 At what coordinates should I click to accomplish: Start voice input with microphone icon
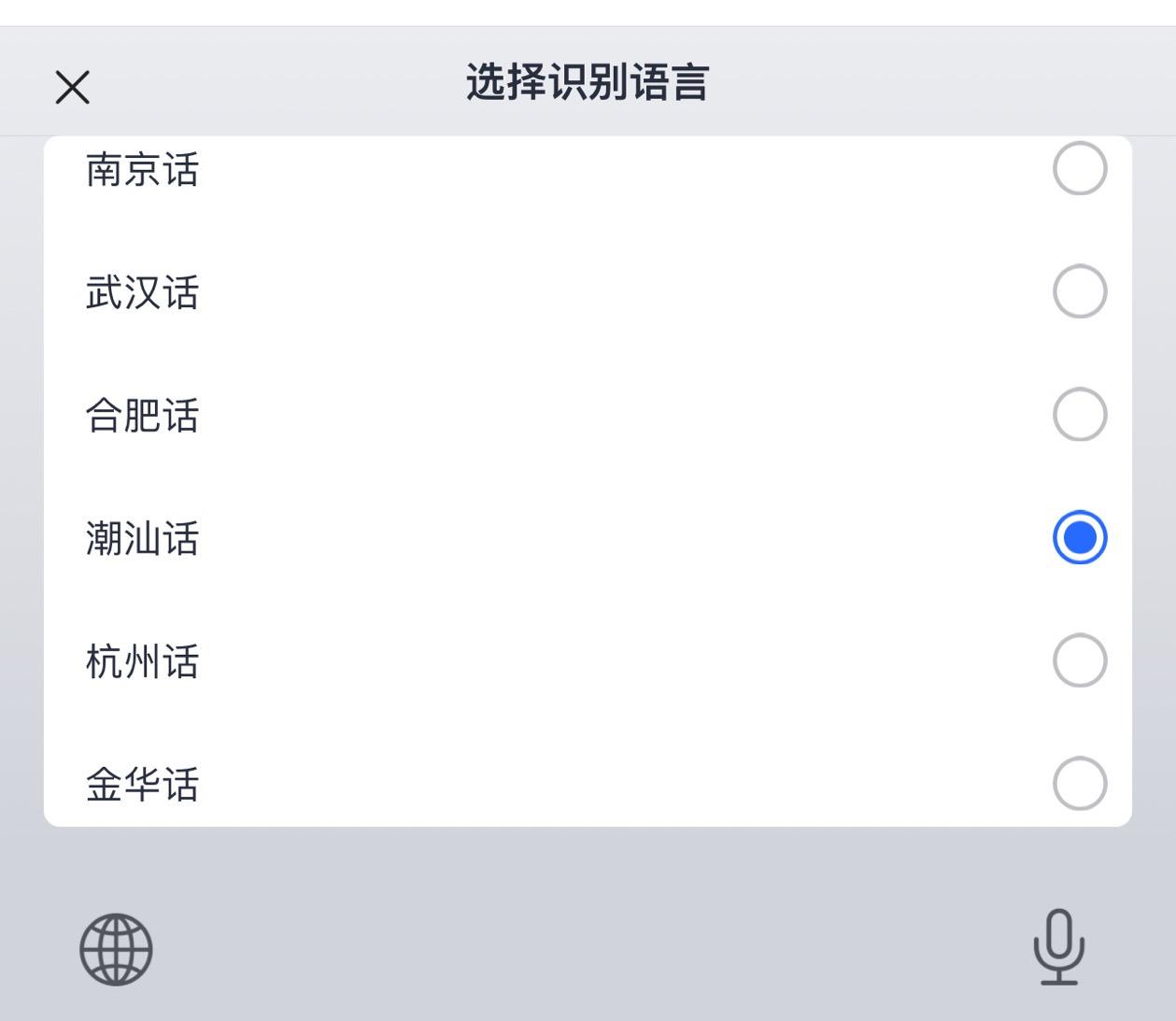tap(1058, 947)
